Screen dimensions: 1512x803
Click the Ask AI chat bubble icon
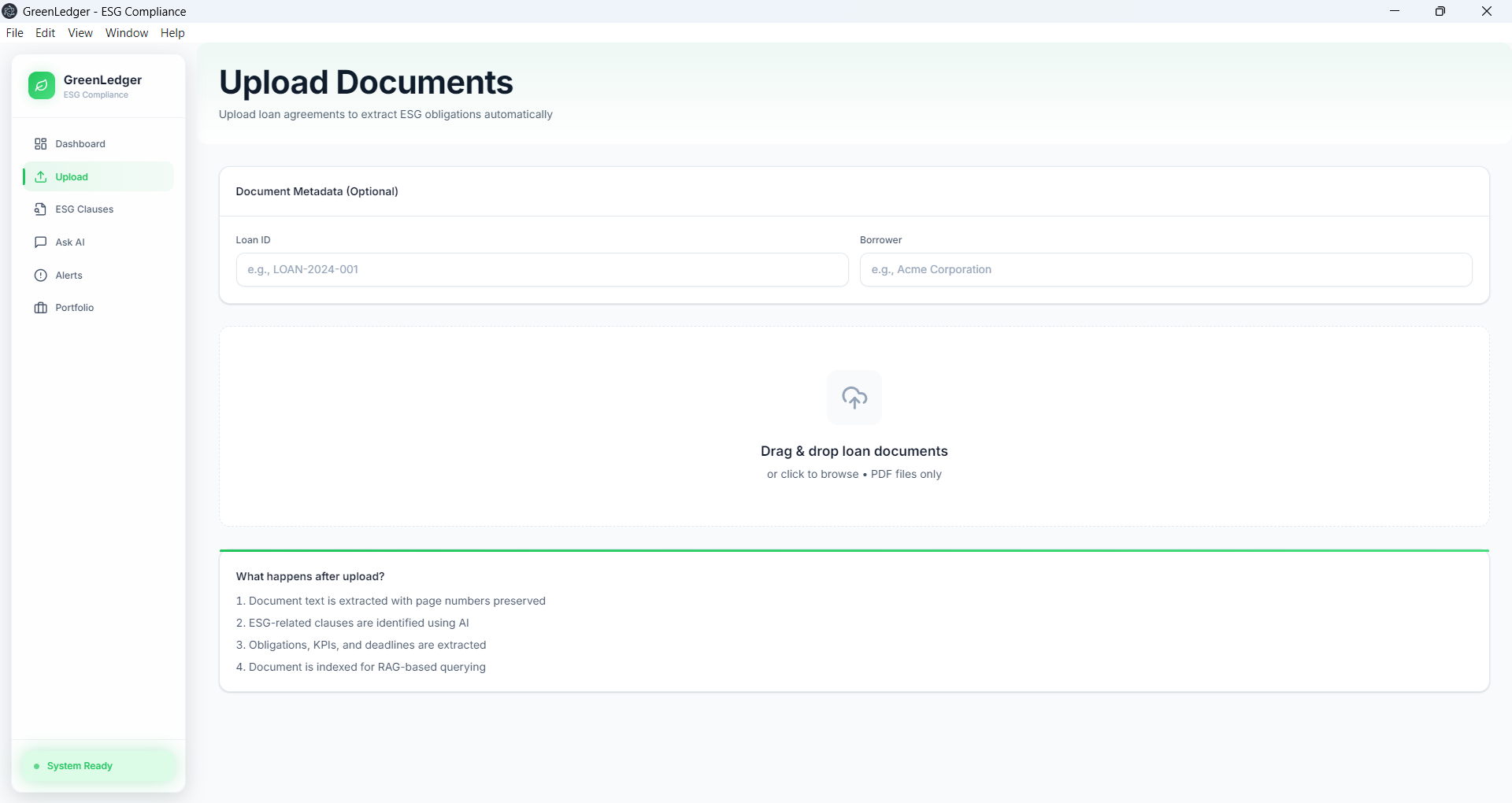41,242
